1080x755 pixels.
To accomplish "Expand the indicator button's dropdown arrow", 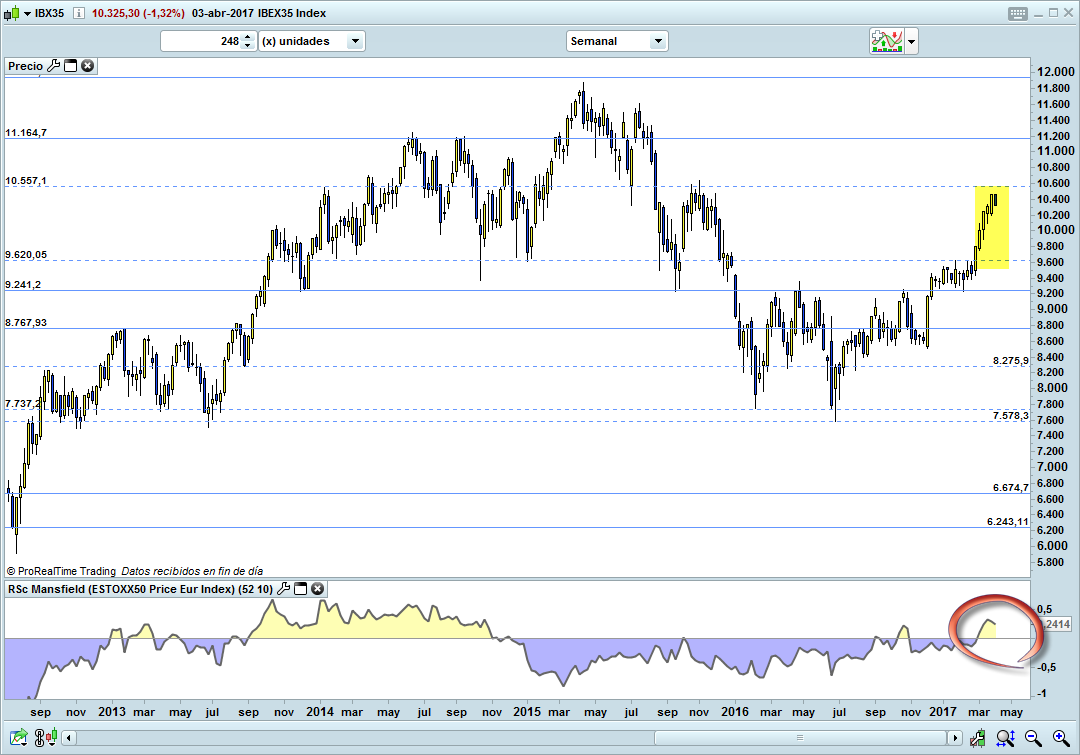I will 911,41.
